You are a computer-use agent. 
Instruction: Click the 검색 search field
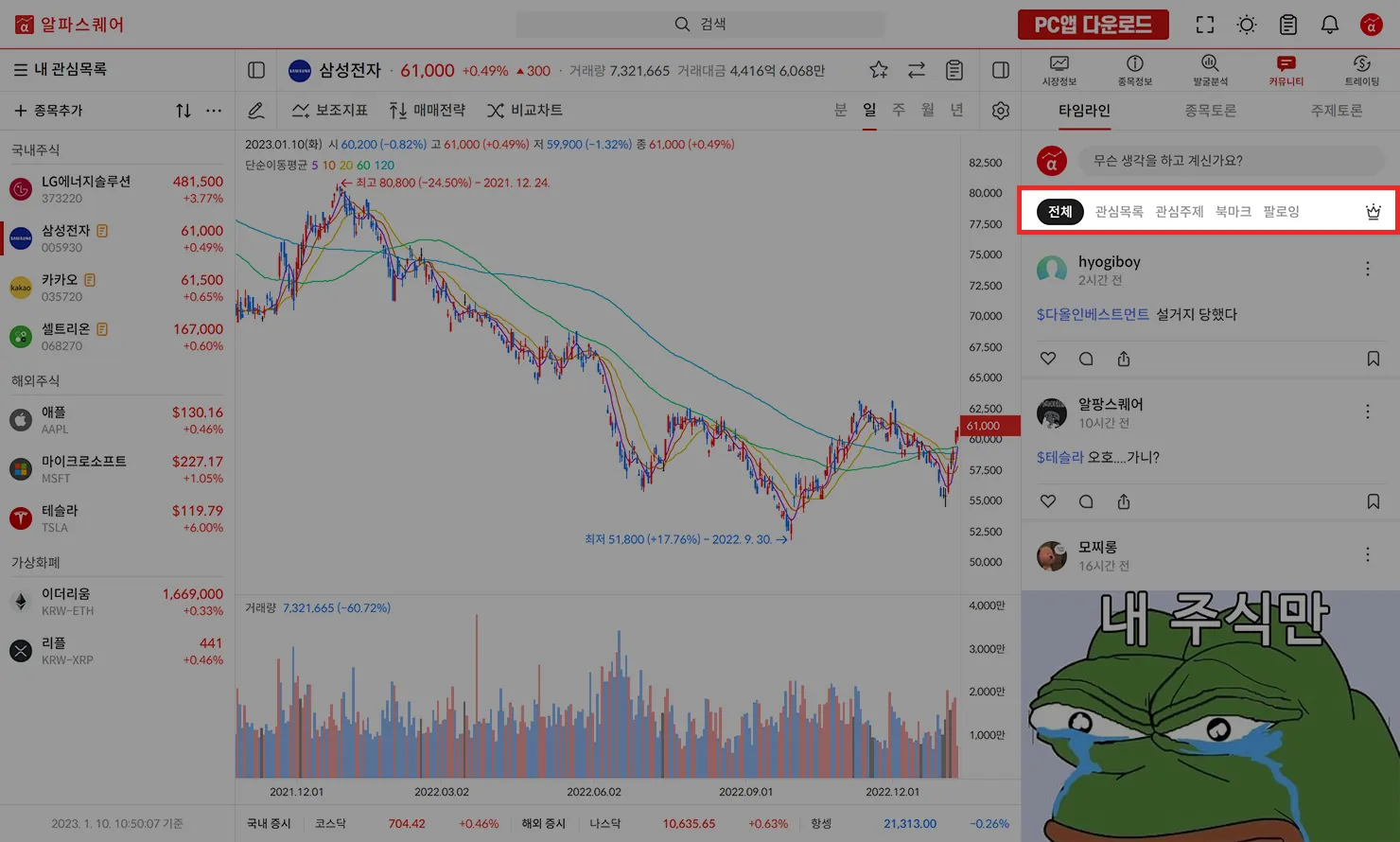pos(700,24)
